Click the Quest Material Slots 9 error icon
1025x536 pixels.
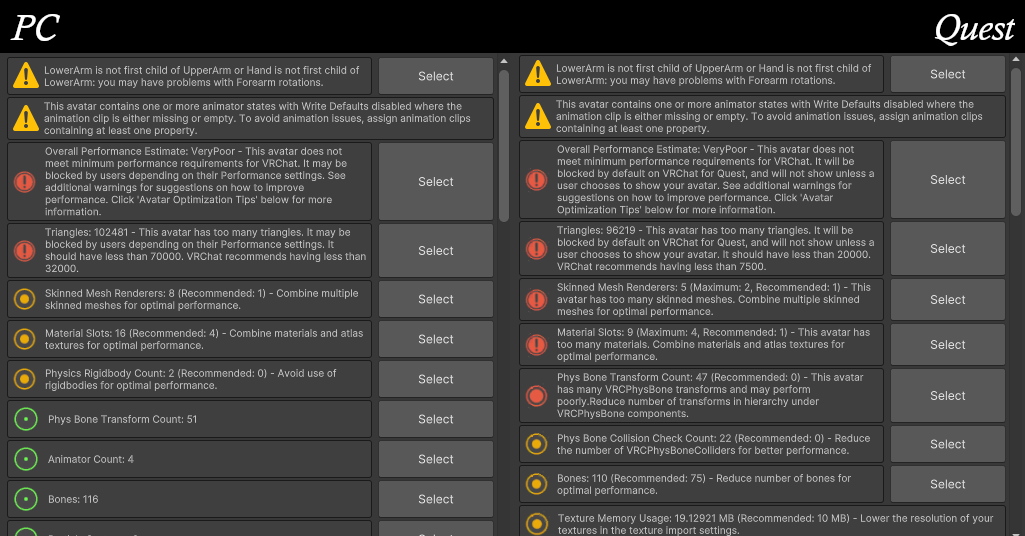click(537, 344)
